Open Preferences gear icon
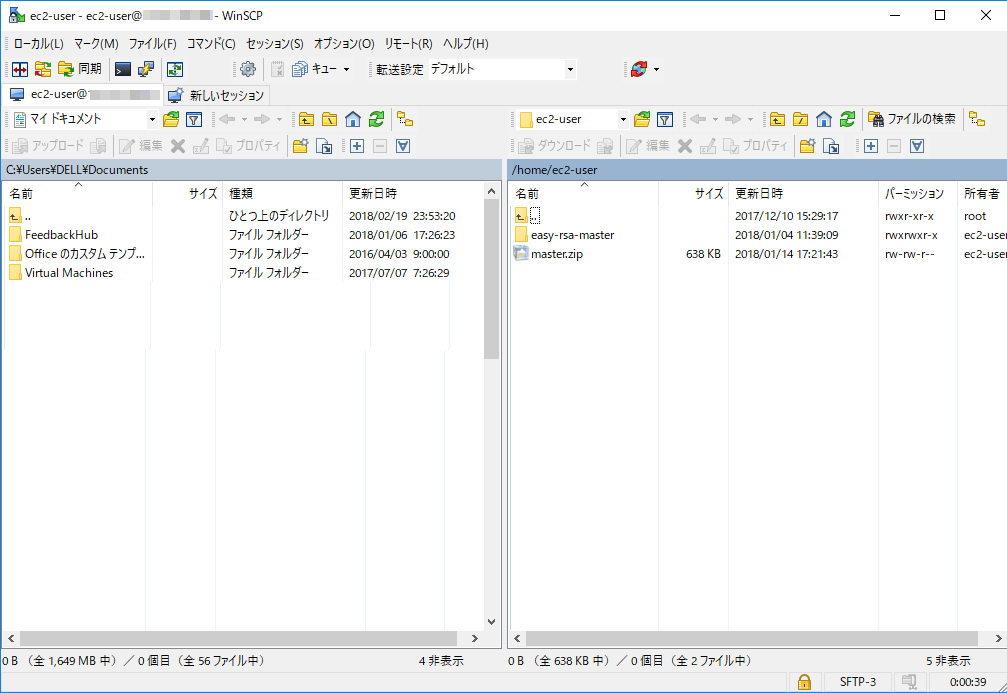 (x=248, y=69)
